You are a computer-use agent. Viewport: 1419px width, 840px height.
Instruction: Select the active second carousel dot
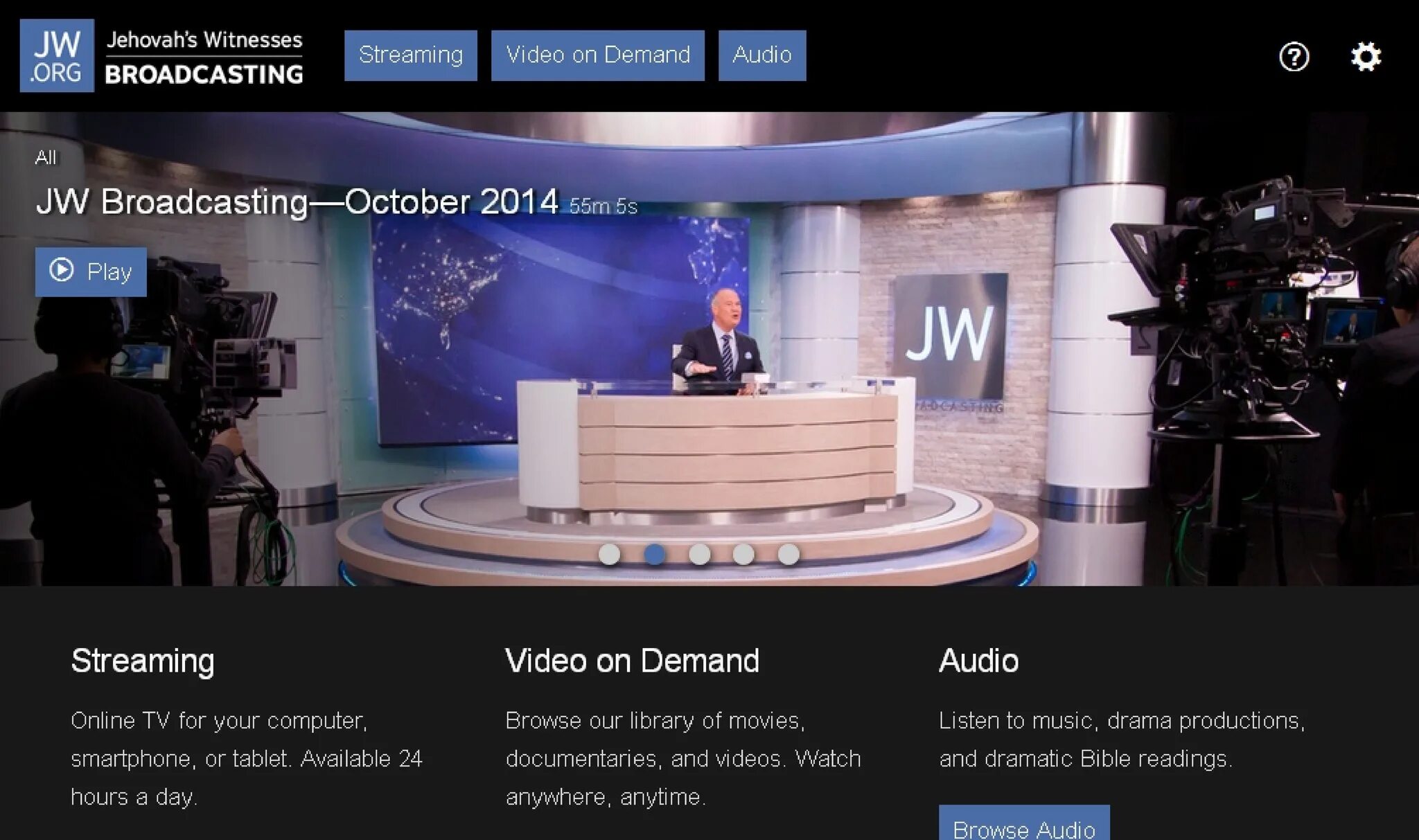(654, 554)
